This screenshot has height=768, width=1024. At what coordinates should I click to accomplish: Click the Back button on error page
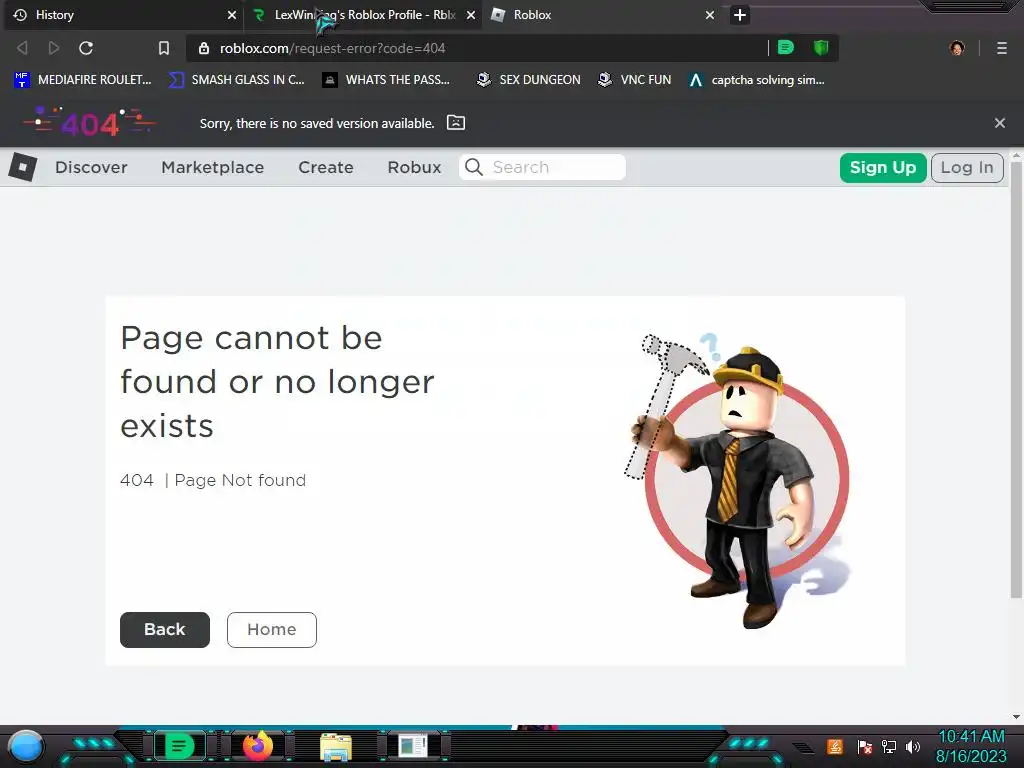pyautogui.click(x=165, y=630)
